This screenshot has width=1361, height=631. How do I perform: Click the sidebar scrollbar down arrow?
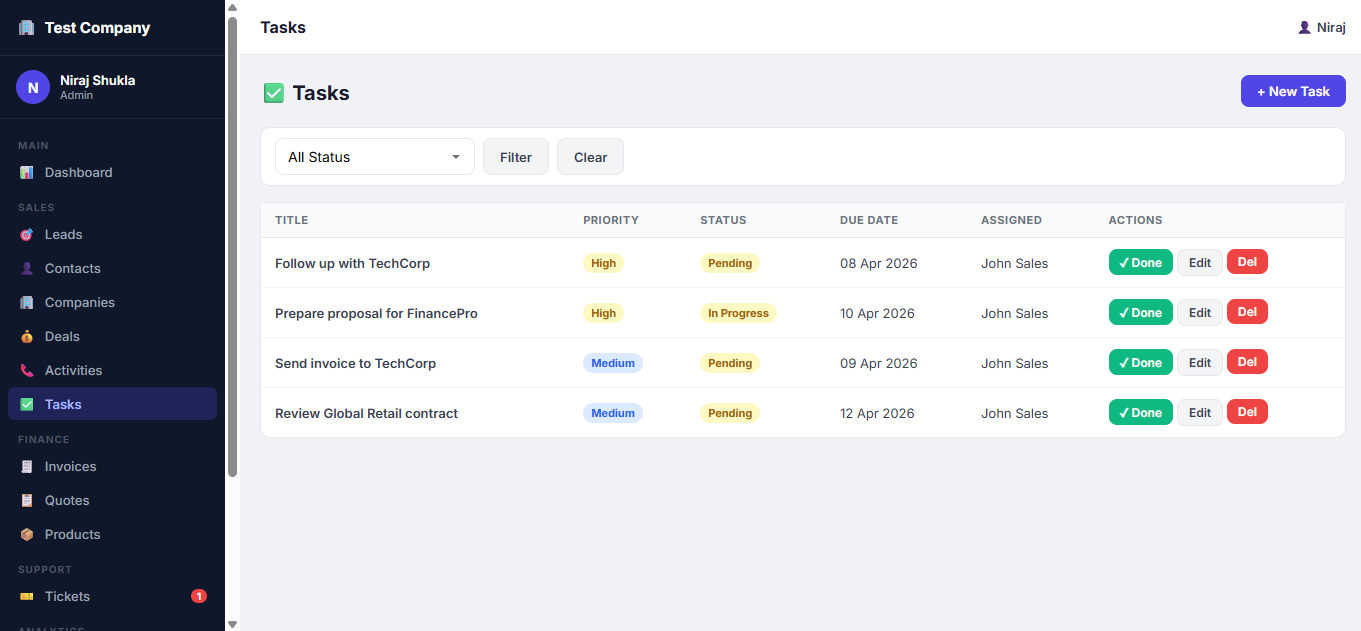[x=232, y=623]
